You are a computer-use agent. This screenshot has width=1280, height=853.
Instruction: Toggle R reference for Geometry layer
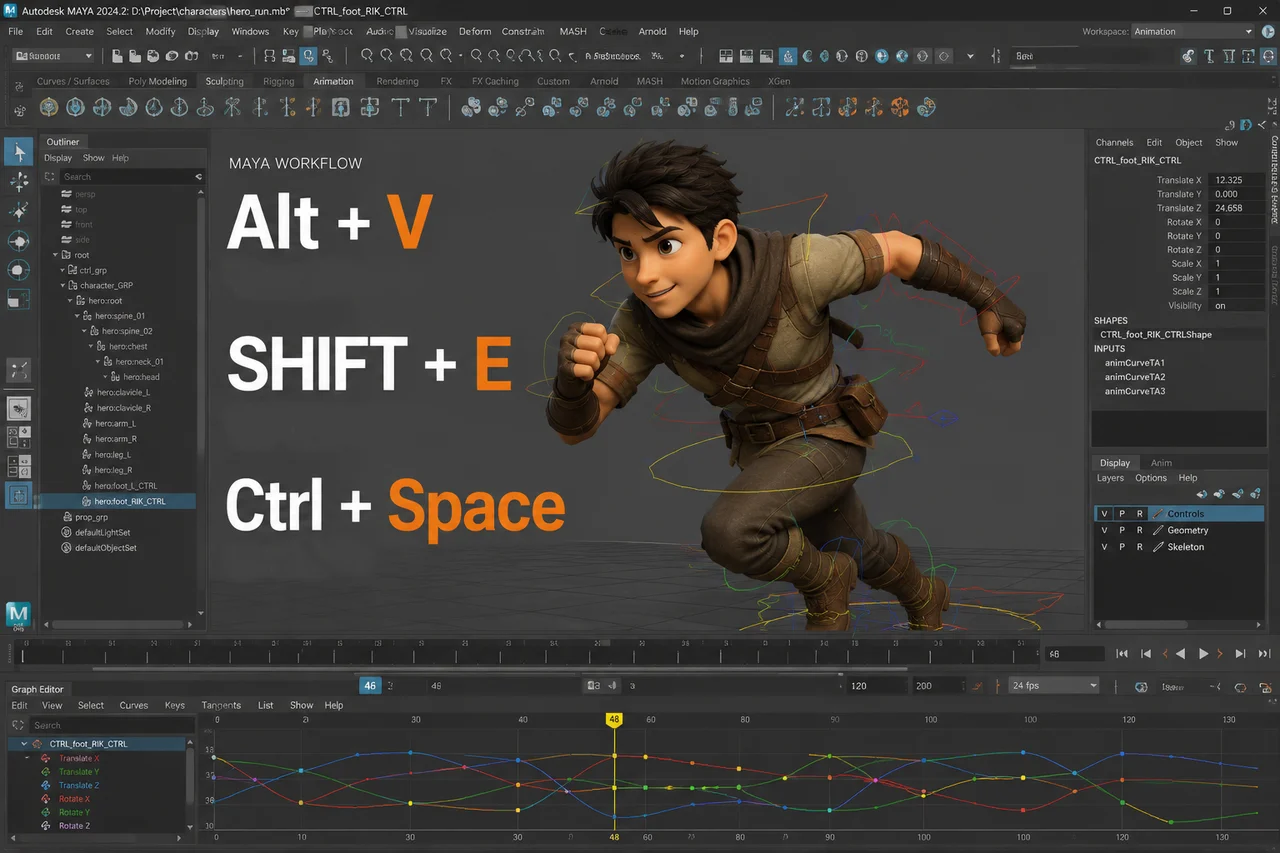[x=1139, y=530]
